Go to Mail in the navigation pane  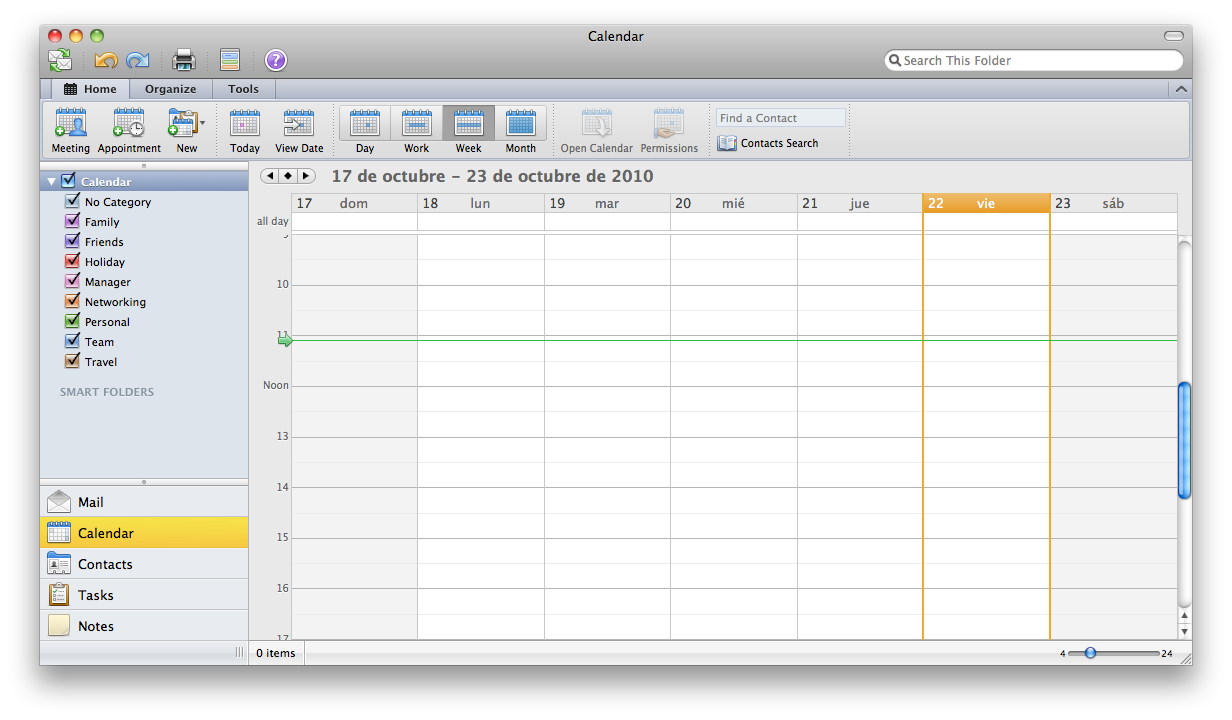click(144, 502)
